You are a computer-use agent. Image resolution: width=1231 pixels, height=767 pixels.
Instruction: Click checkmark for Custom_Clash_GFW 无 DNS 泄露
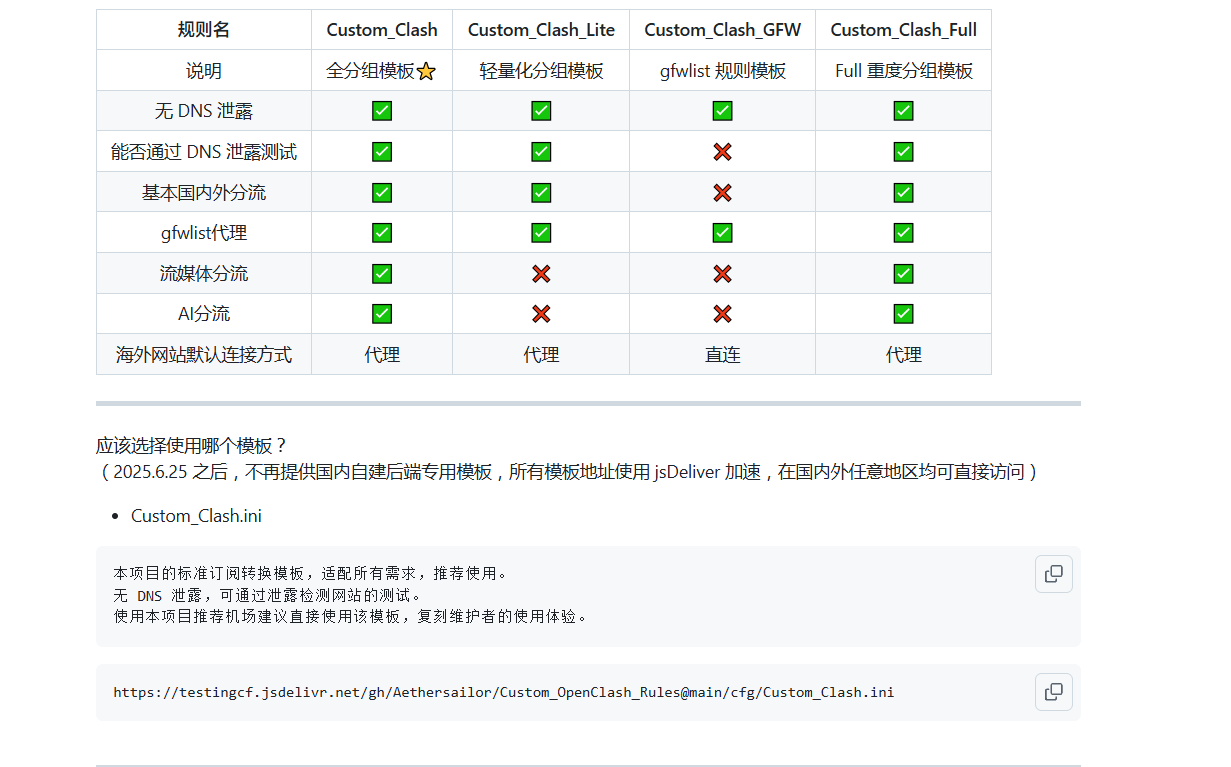(722, 111)
